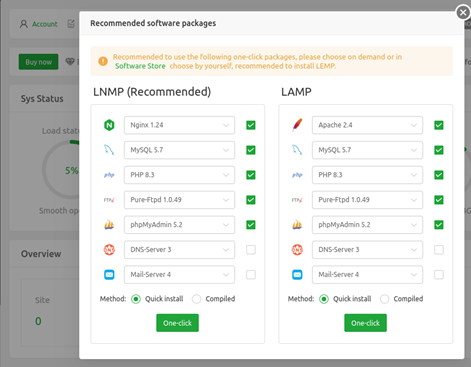Uncheck PHP 8.3 checkbox in LAMP
Image resolution: width=471 pixels, height=367 pixels.
(439, 175)
